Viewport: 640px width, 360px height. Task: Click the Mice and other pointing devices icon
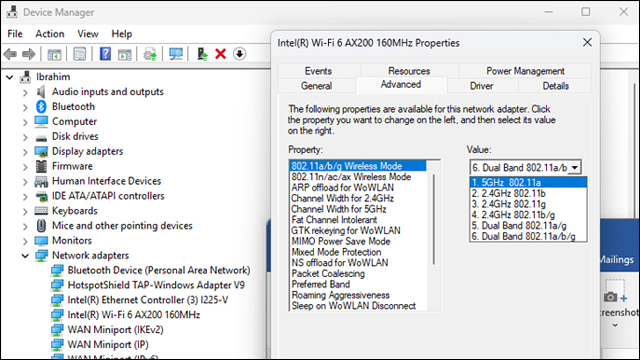(x=41, y=226)
